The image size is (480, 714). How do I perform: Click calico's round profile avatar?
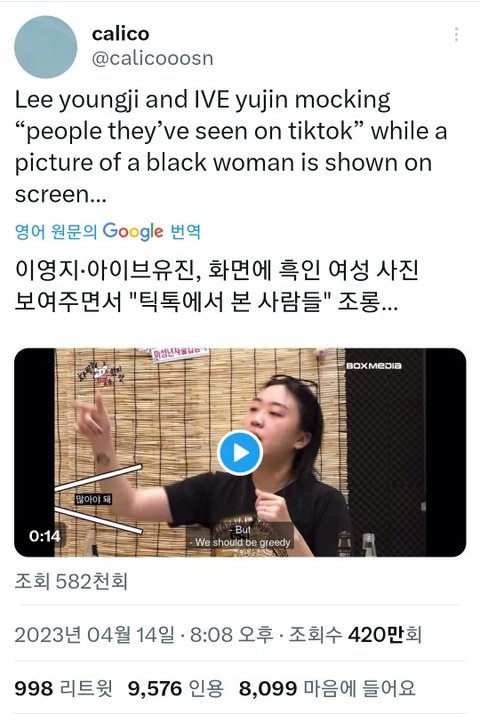(46, 47)
